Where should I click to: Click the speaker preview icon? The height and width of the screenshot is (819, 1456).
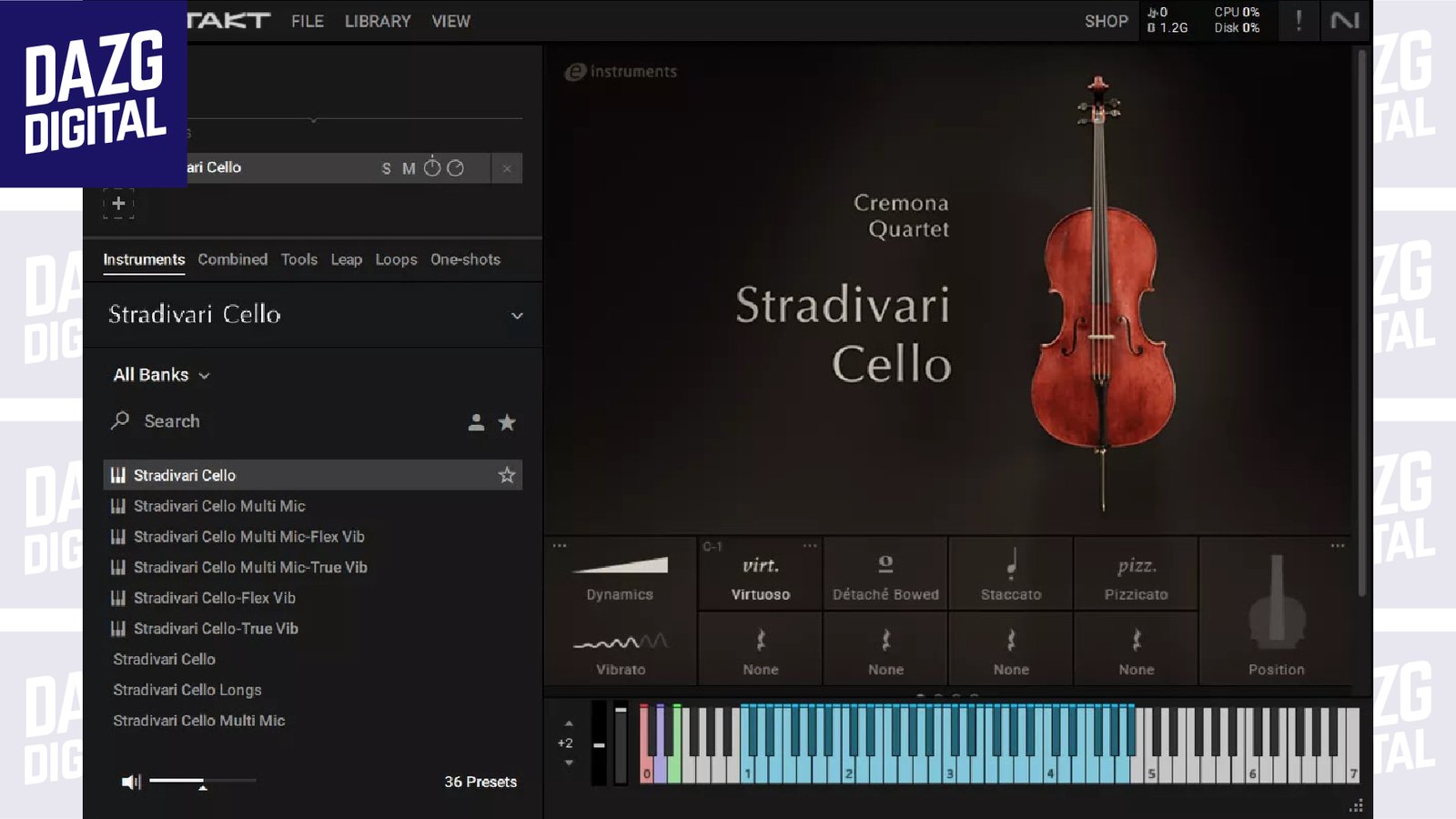132,782
